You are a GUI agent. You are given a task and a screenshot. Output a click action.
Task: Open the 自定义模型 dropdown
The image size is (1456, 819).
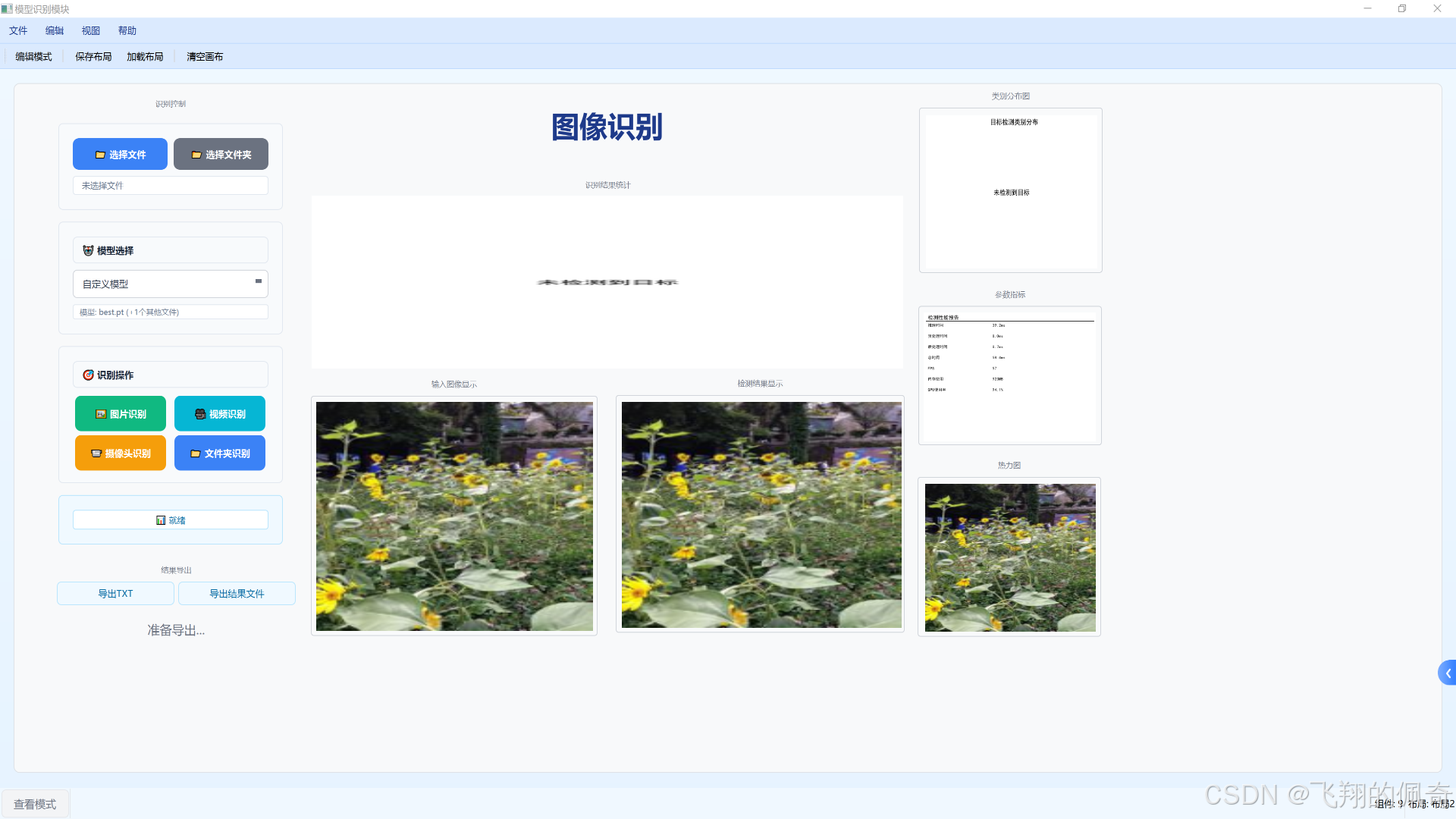[171, 284]
